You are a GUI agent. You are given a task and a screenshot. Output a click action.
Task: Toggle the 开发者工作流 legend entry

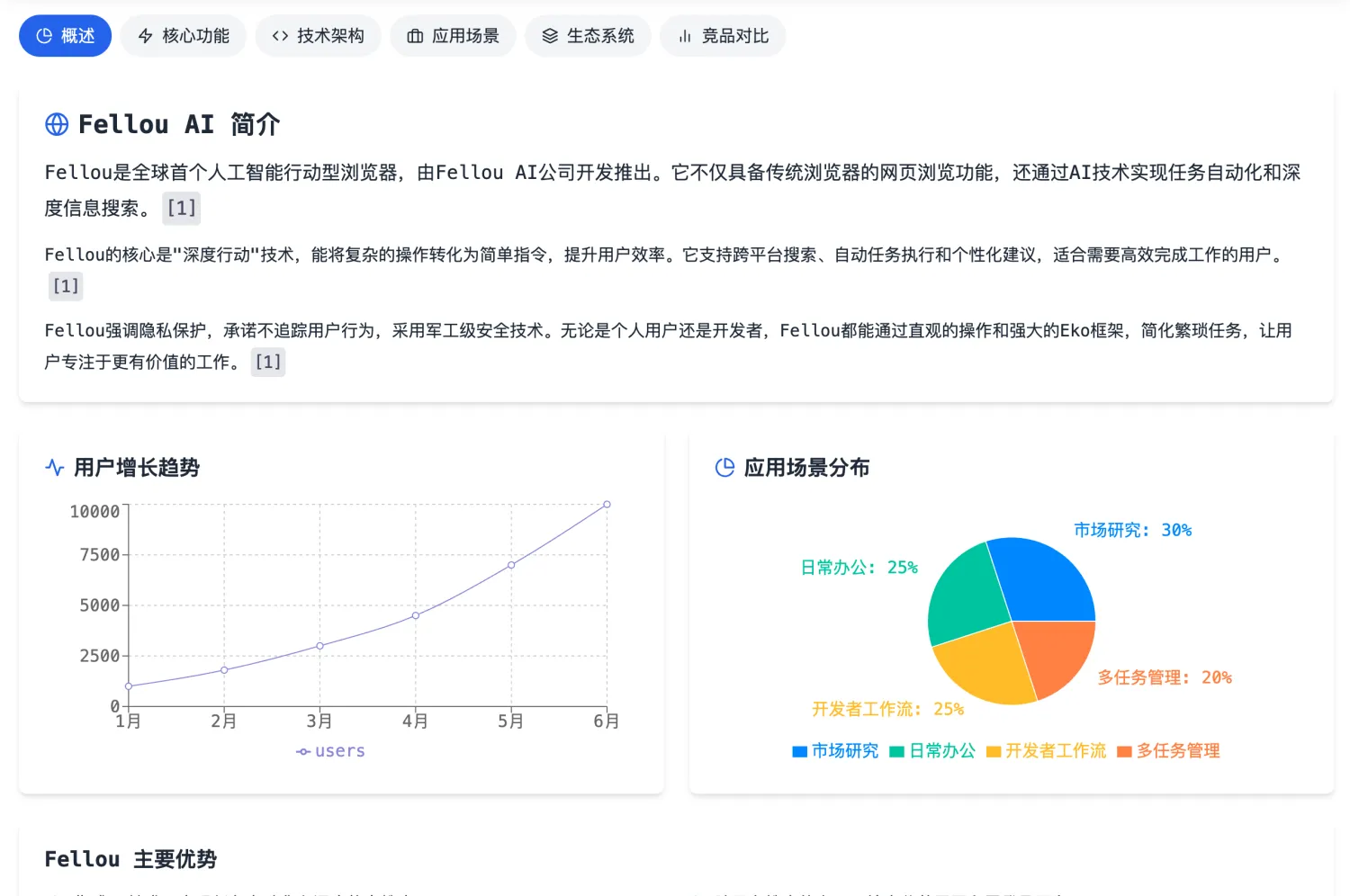click(x=1046, y=751)
